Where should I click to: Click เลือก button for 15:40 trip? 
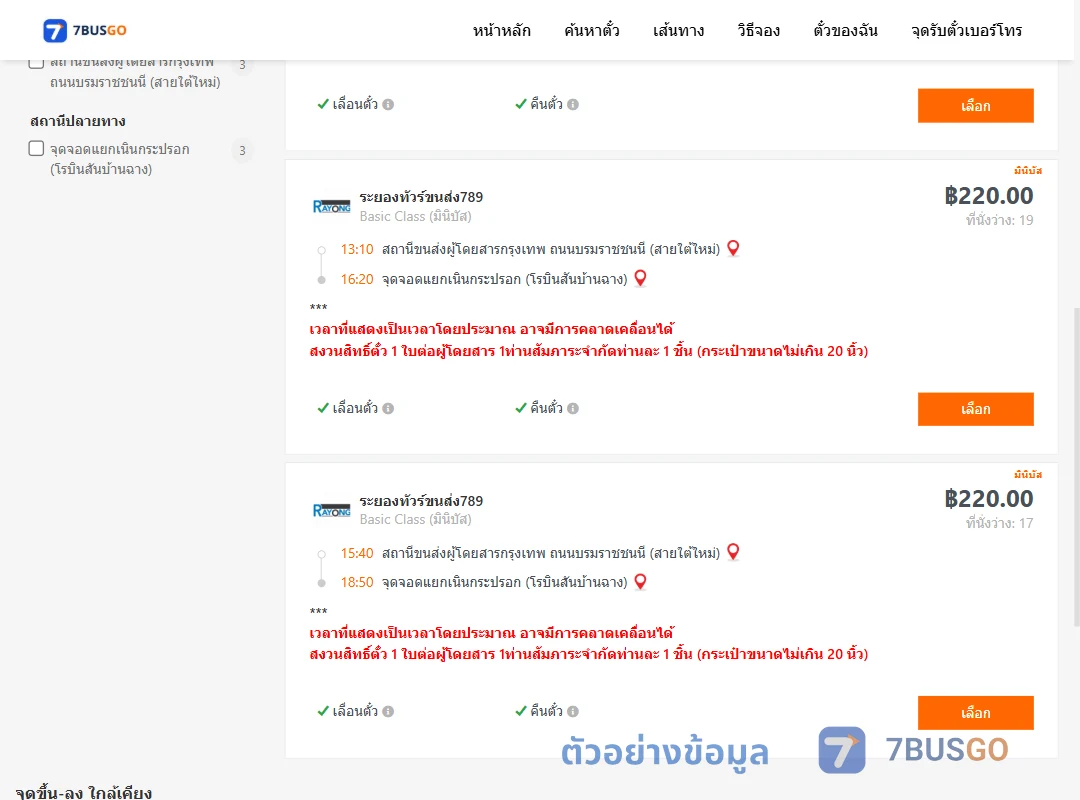pyautogui.click(x=975, y=712)
